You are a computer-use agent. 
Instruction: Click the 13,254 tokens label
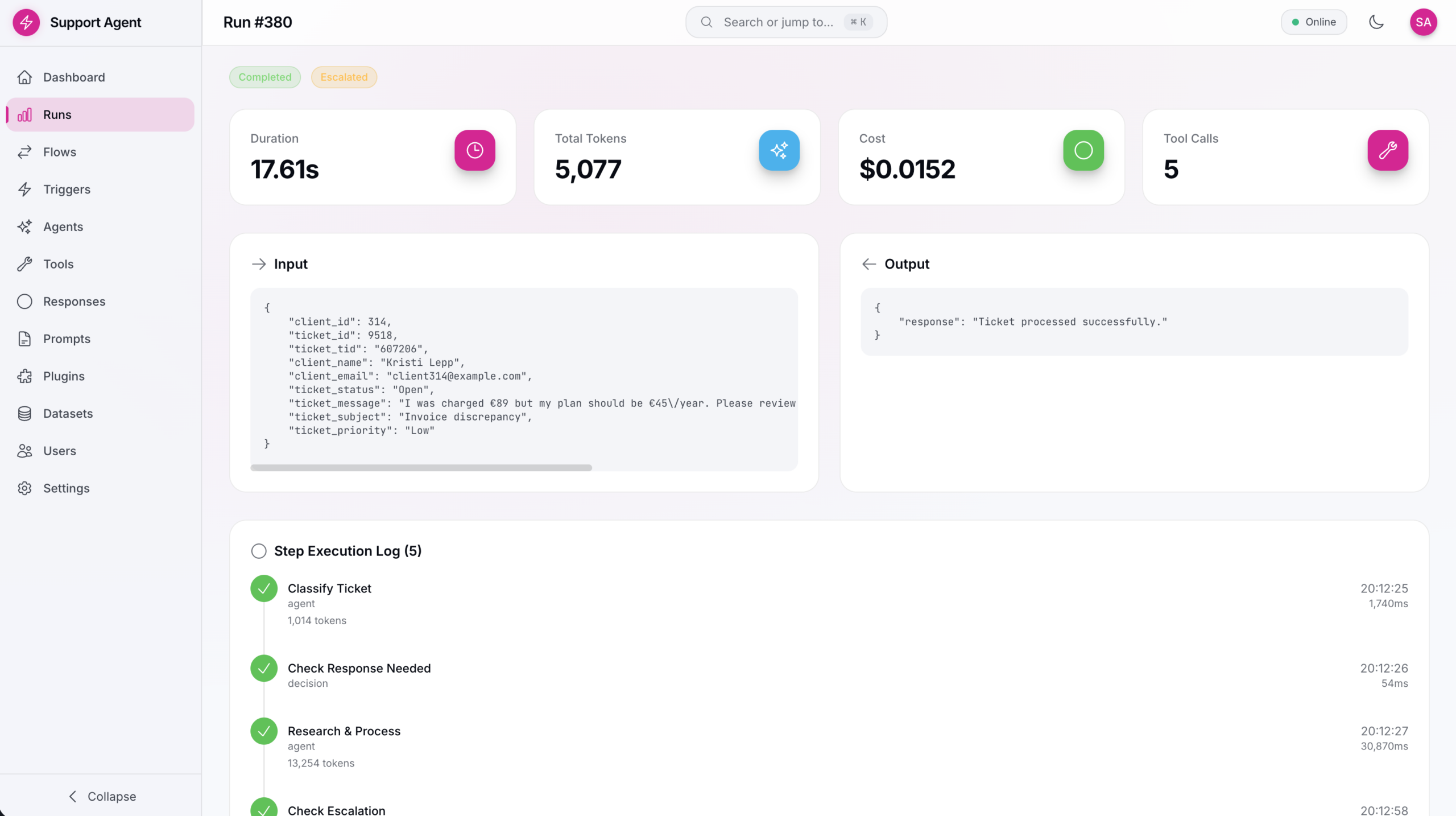321,764
